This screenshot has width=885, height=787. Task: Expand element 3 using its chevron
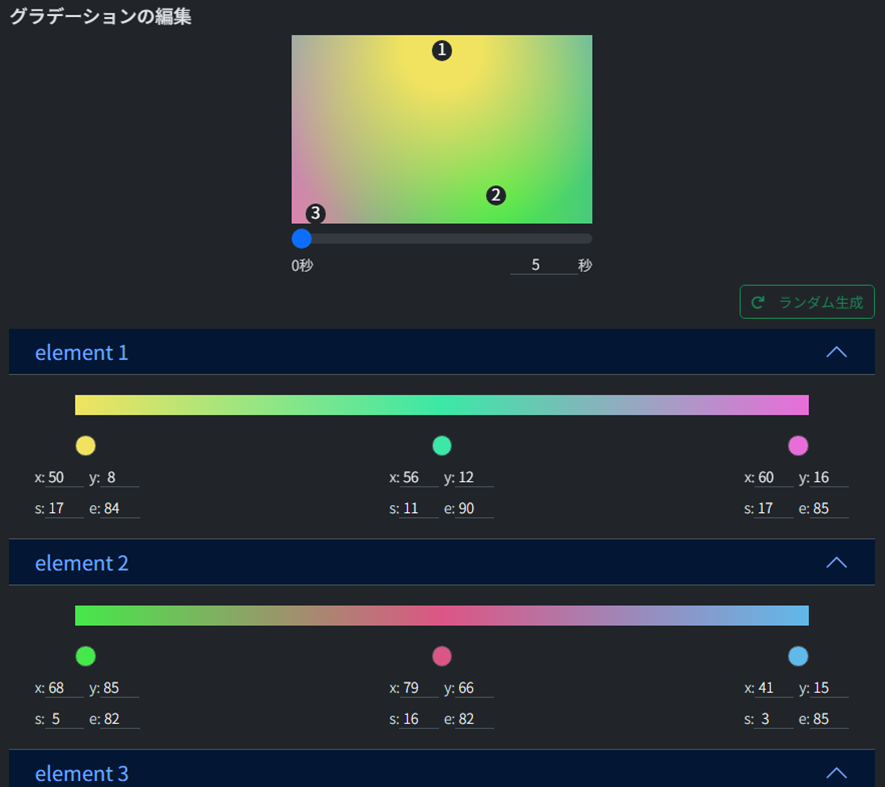pos(837,773)
